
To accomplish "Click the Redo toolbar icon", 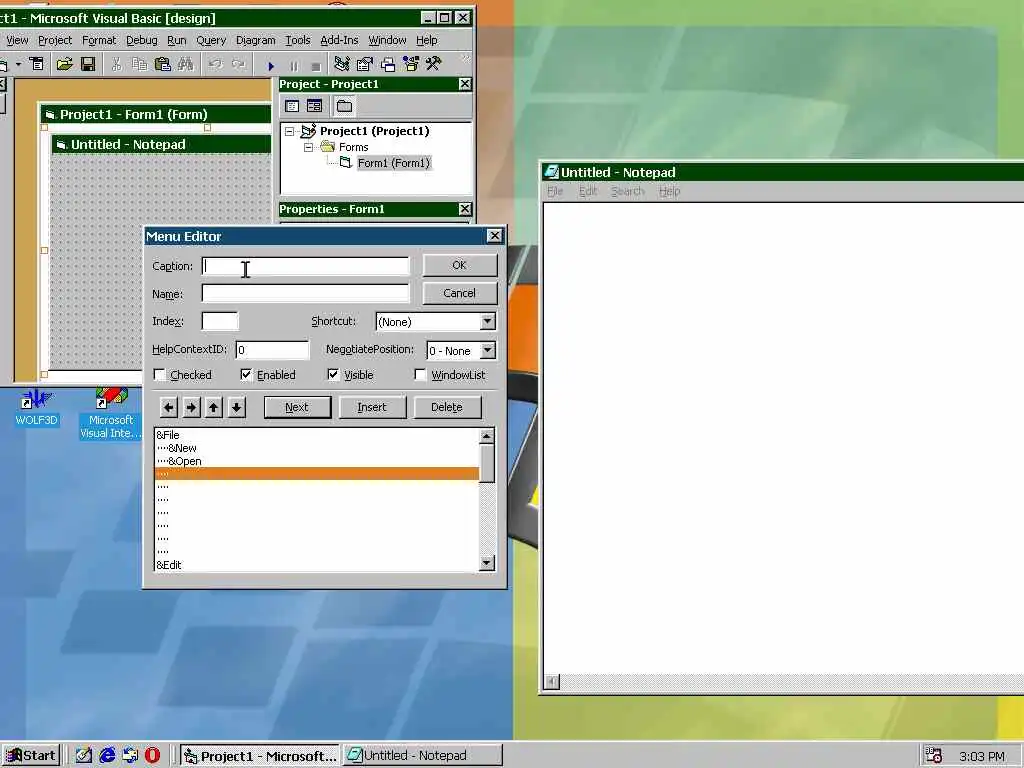I will (x=238, y=64).
